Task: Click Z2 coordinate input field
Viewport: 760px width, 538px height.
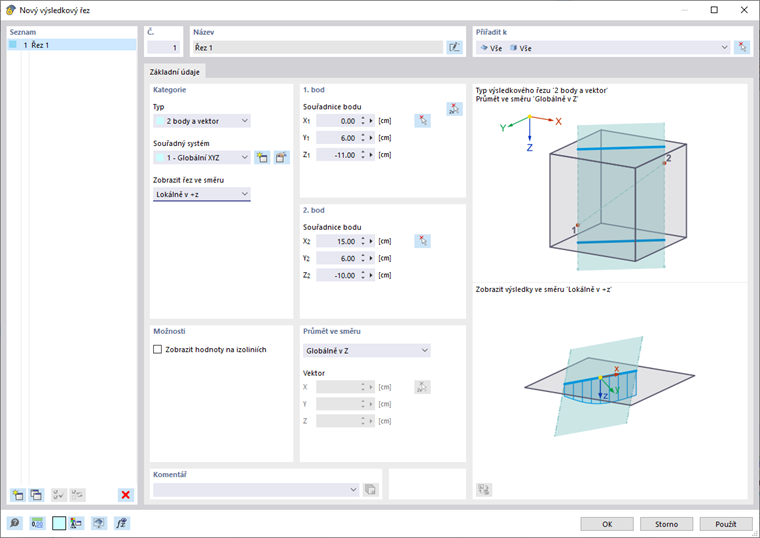Action: point(337,275)
